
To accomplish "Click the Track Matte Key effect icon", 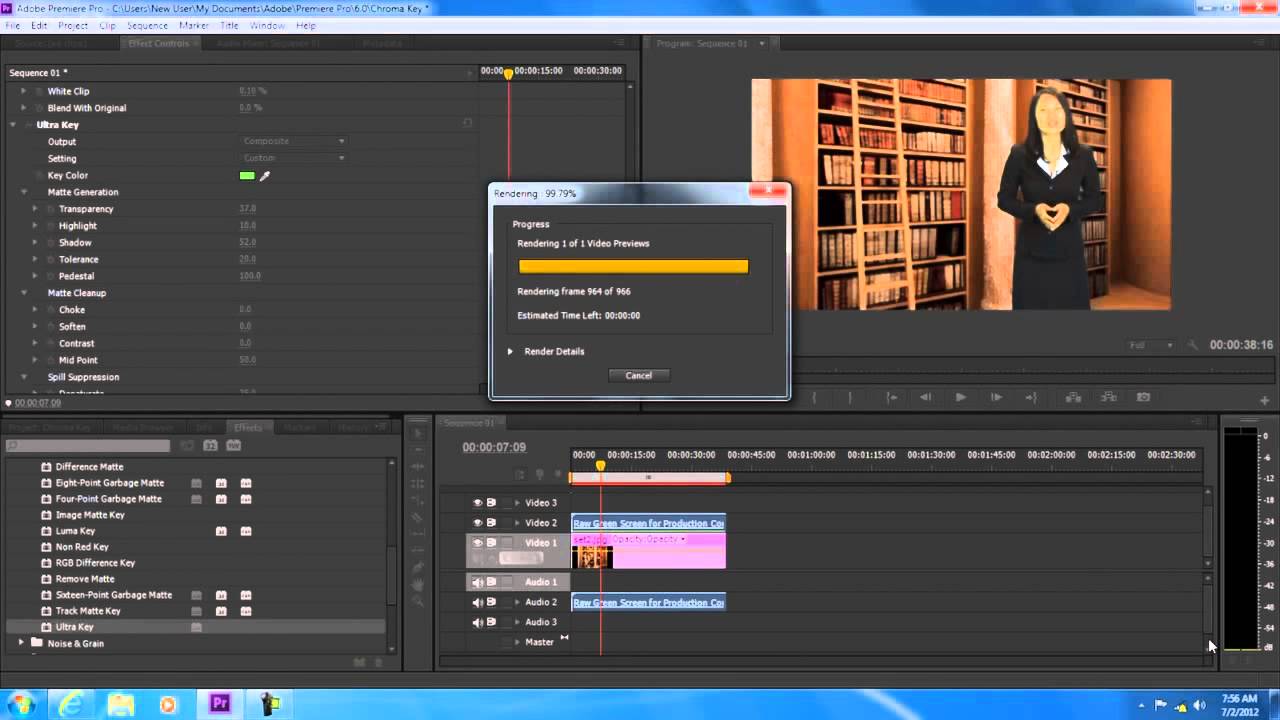I will pos(46,611).
